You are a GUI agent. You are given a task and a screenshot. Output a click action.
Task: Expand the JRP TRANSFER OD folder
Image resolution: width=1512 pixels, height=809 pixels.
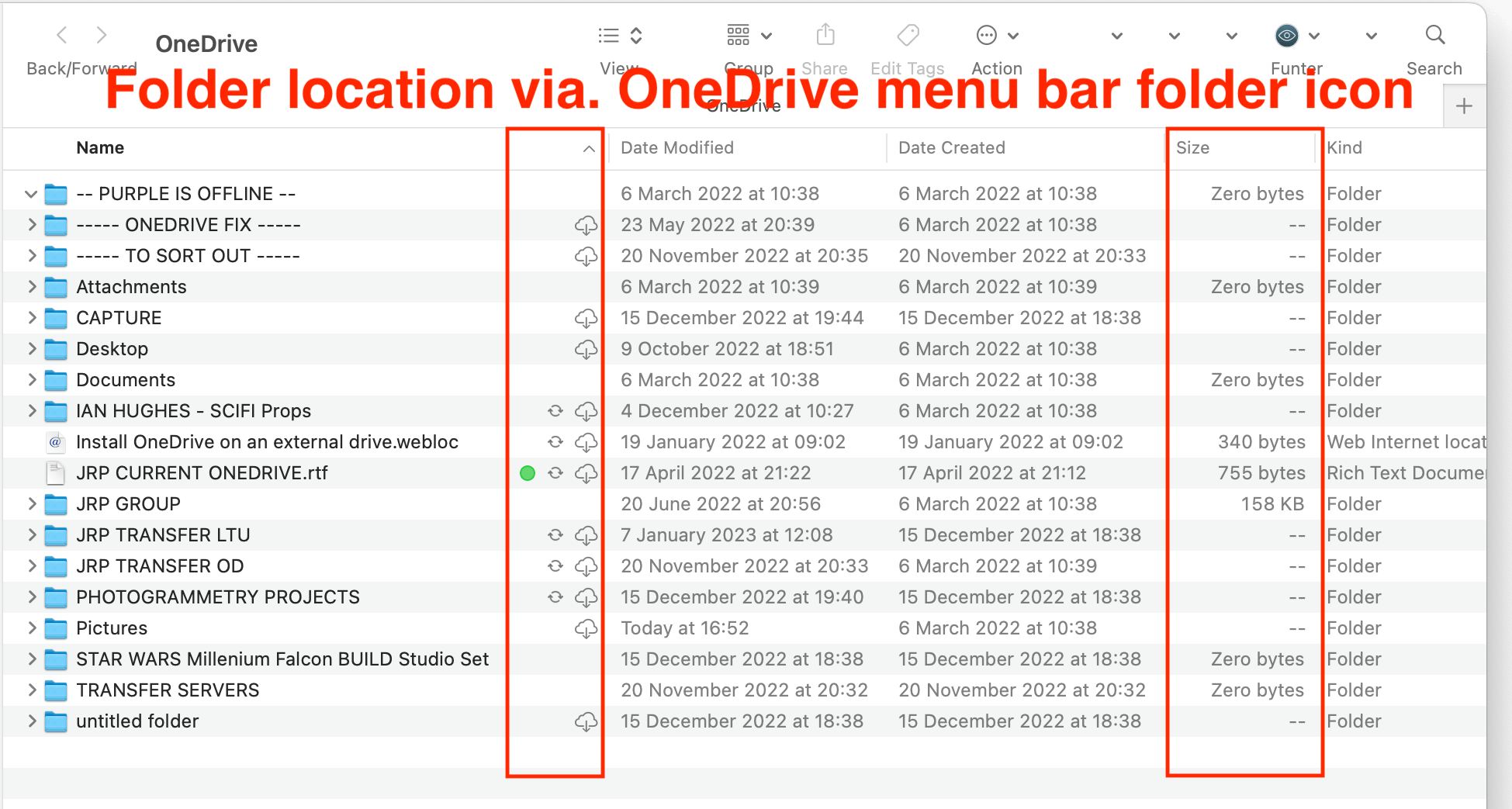(x=31, y=566)
